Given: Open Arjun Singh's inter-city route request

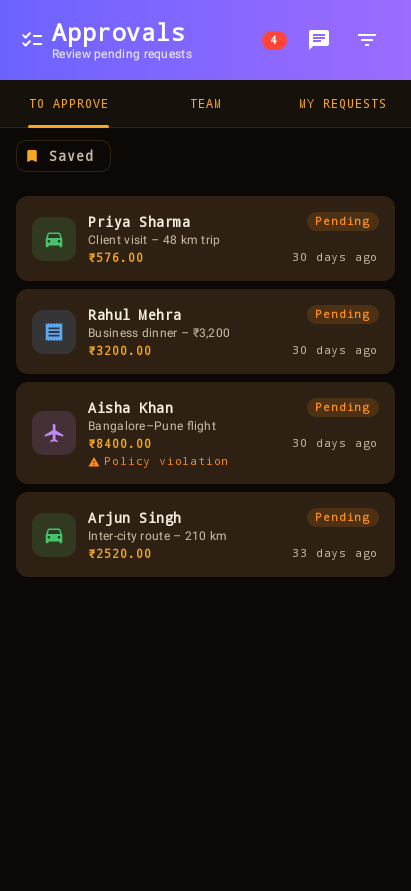Looking at the screenshot, I should (205, 535).
